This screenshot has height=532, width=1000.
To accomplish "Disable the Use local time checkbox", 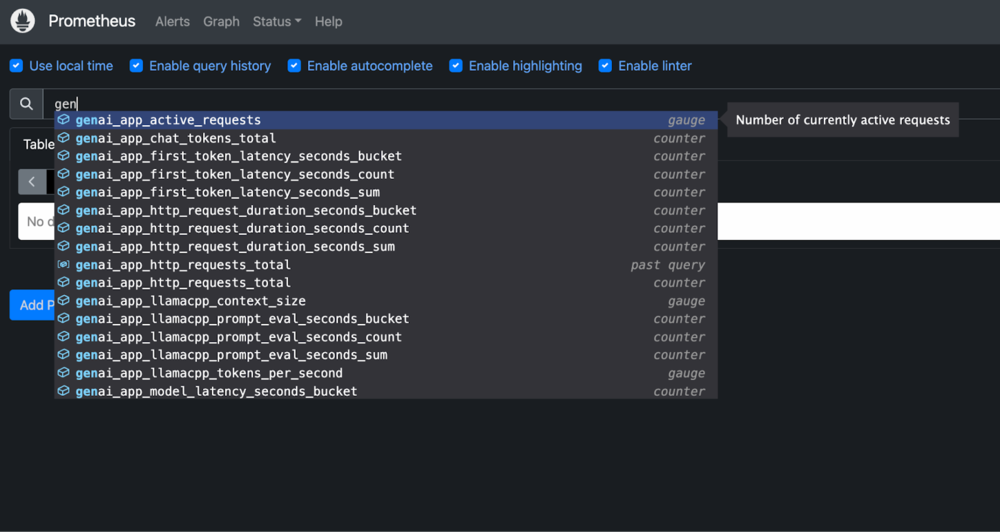I will pyautogui.click(x=16, y=66).
